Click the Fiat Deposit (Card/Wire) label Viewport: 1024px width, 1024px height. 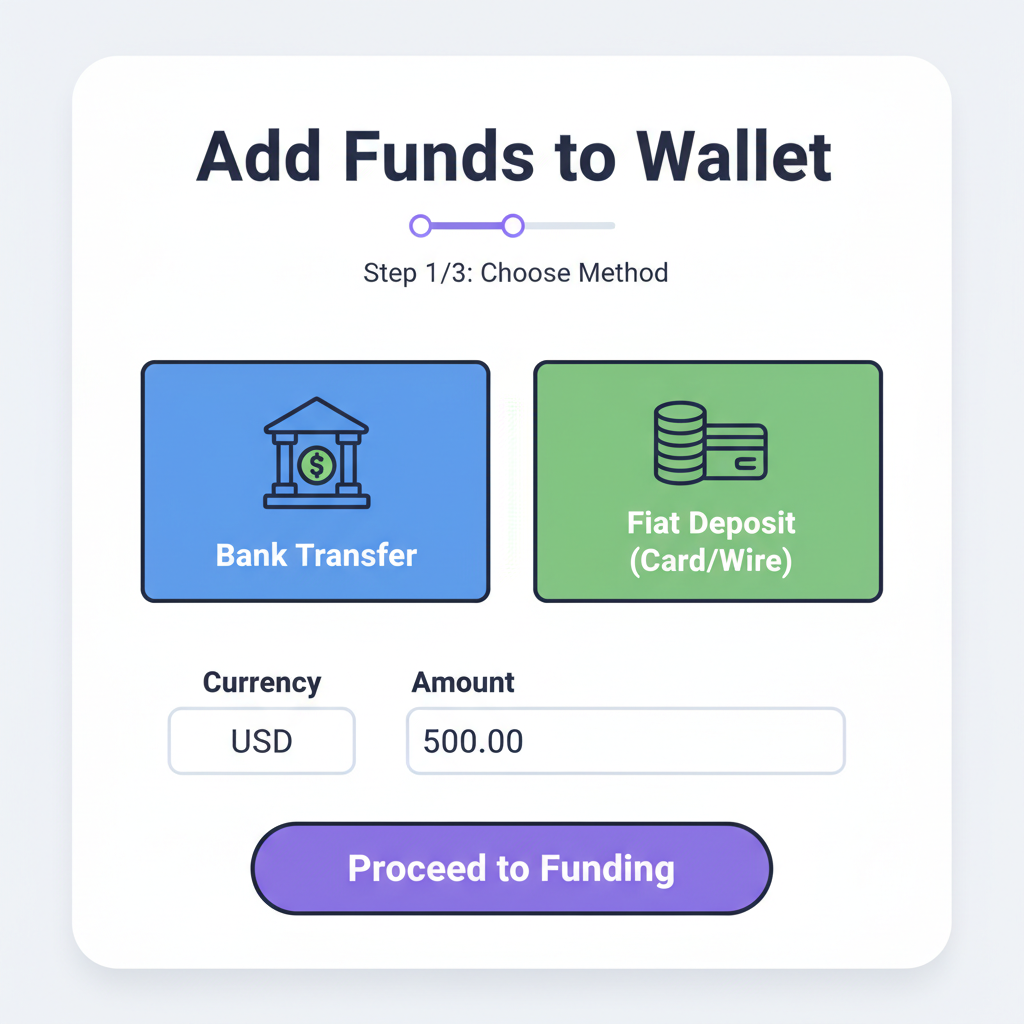[710, 541]
